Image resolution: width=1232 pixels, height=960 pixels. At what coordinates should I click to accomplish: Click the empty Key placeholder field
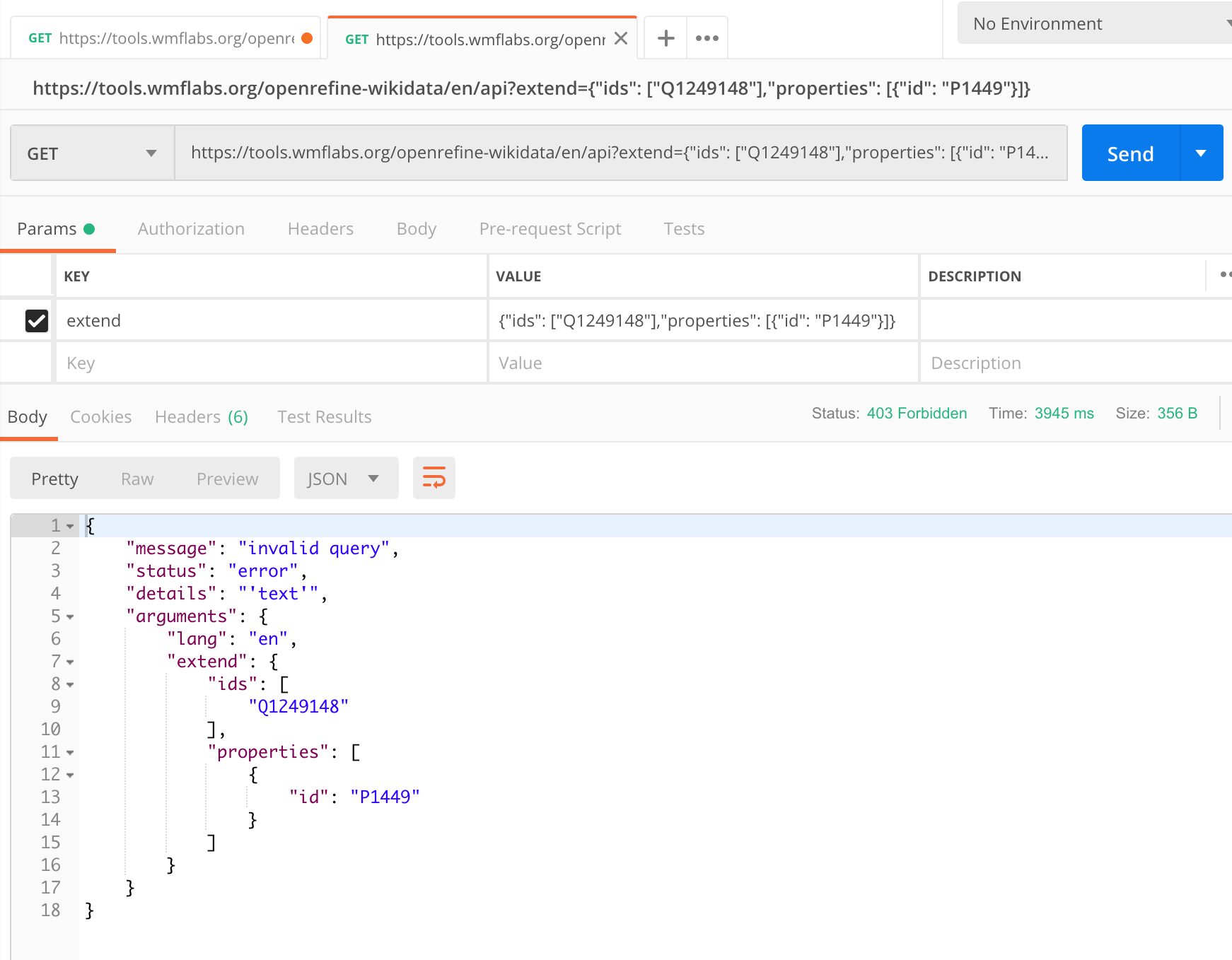272,363
